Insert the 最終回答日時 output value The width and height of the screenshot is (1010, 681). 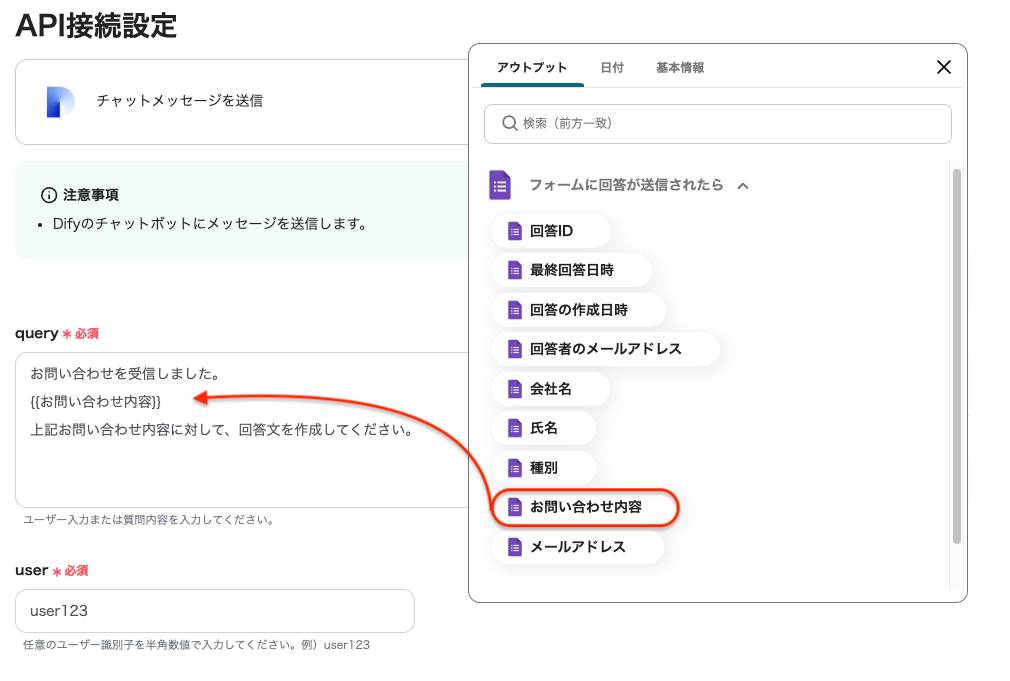570,270
